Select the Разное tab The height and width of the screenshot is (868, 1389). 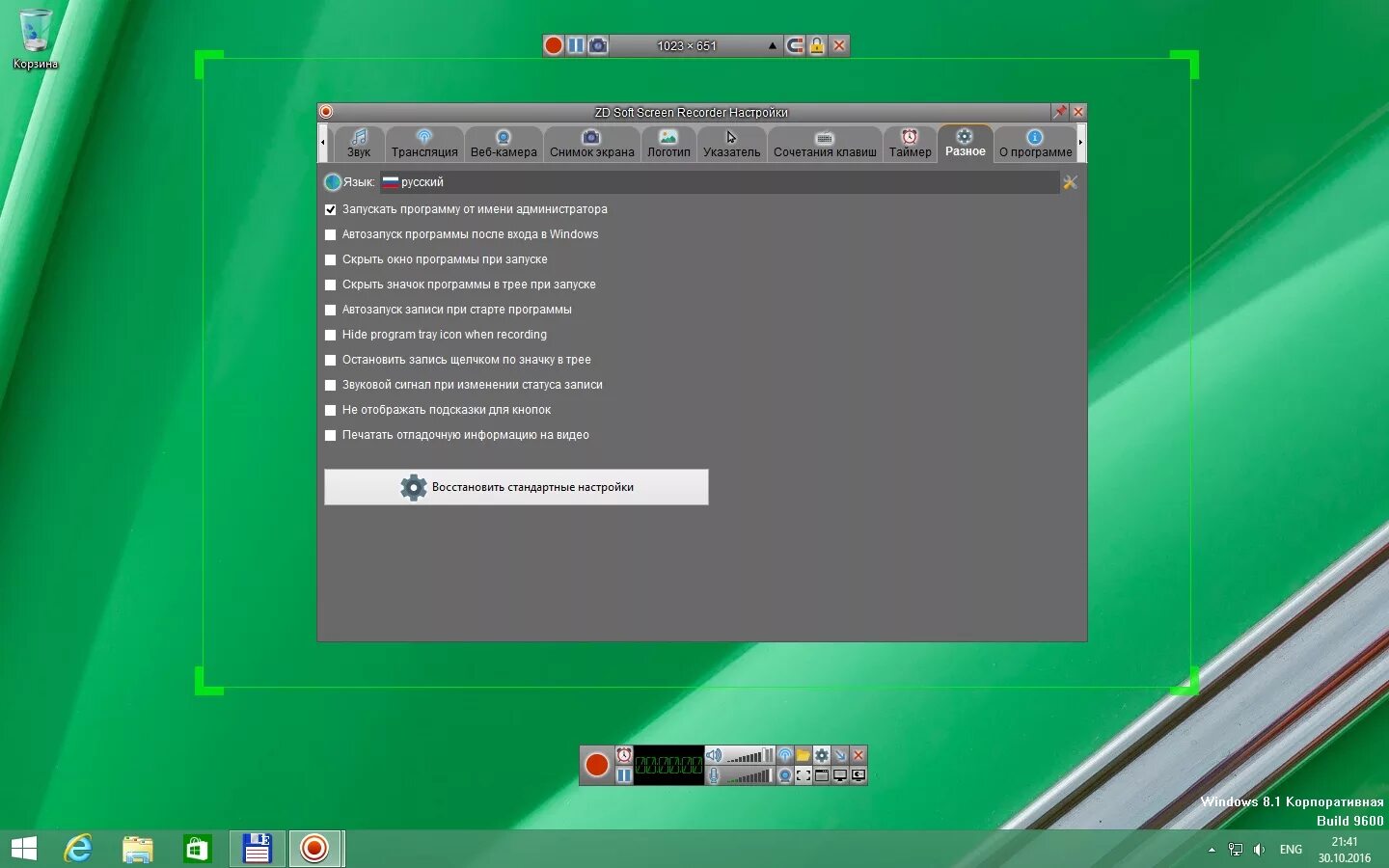pyautogui.click(x=966, y=143)
